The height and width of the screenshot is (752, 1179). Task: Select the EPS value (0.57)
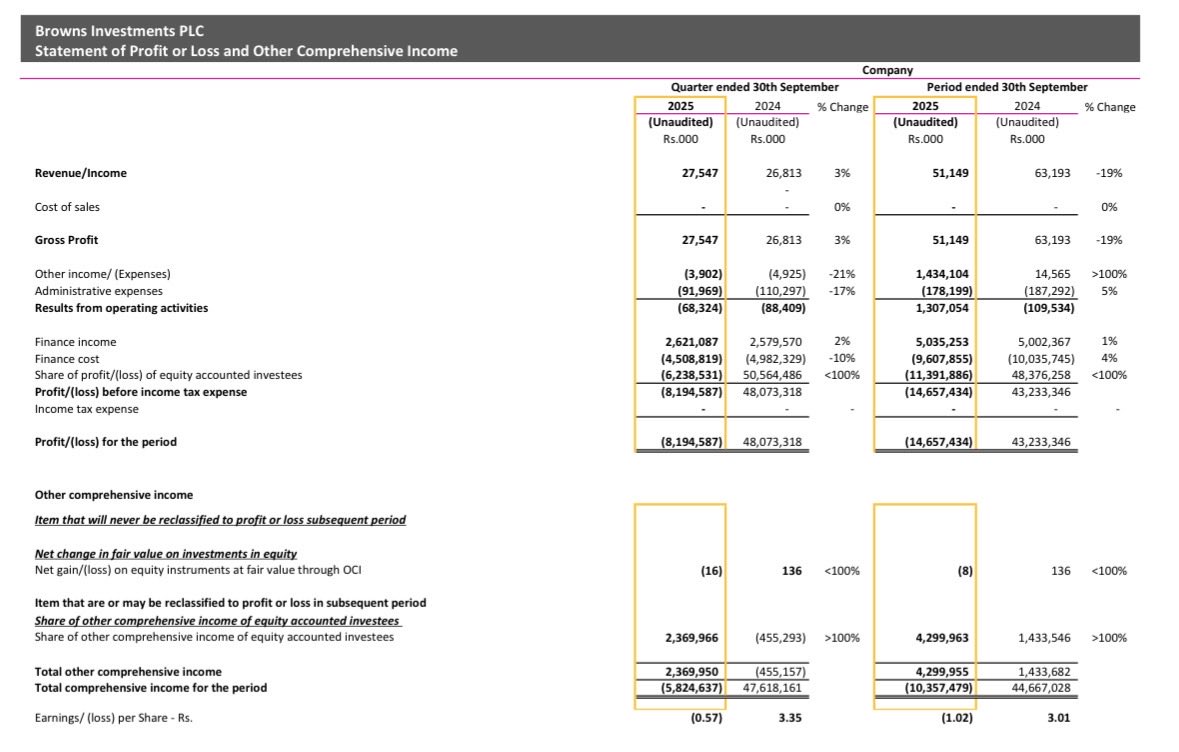pyautogui.click(x=707, y=717)
